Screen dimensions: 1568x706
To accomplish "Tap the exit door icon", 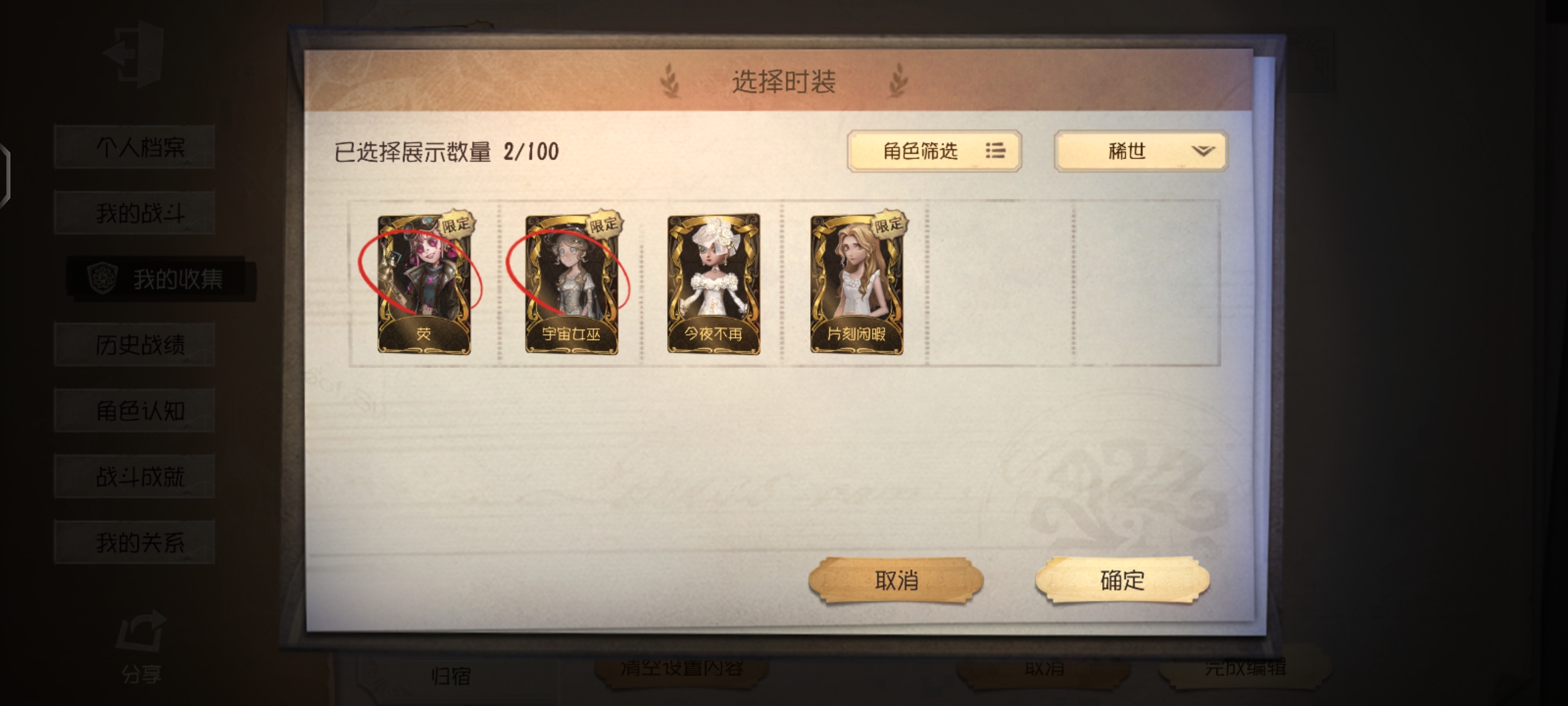I will pyautogui.click(x=135, y=54).
